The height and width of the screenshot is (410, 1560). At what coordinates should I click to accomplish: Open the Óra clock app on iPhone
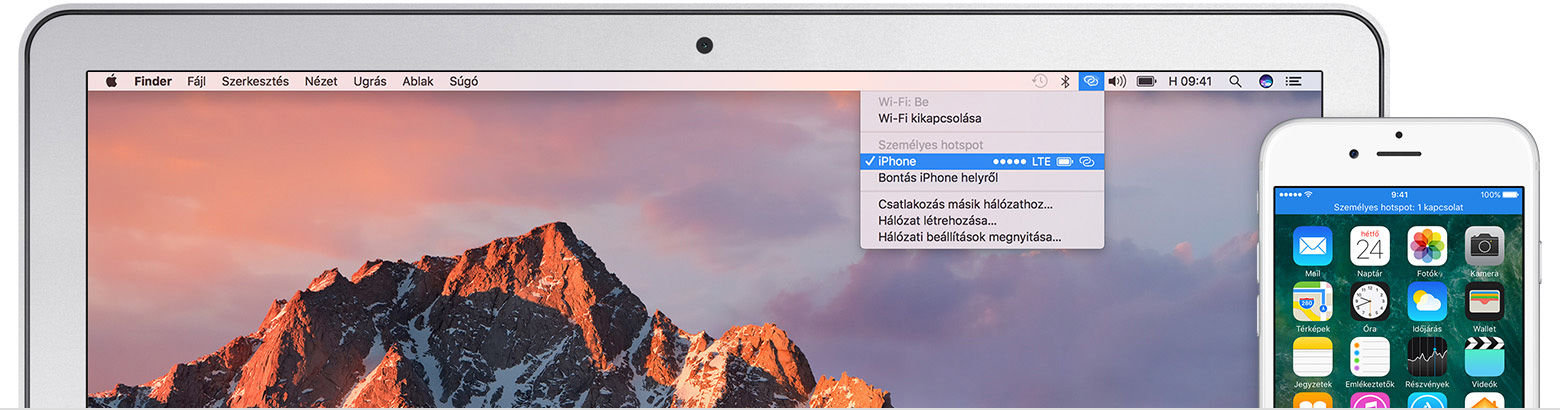[1369, 301]
